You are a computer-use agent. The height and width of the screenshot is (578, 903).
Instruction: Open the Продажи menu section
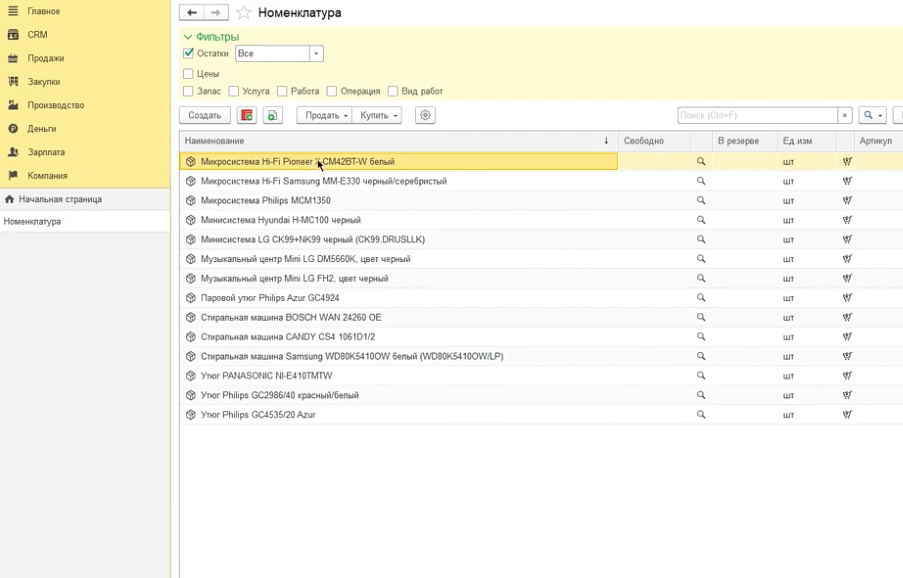(x=45, y=58)
